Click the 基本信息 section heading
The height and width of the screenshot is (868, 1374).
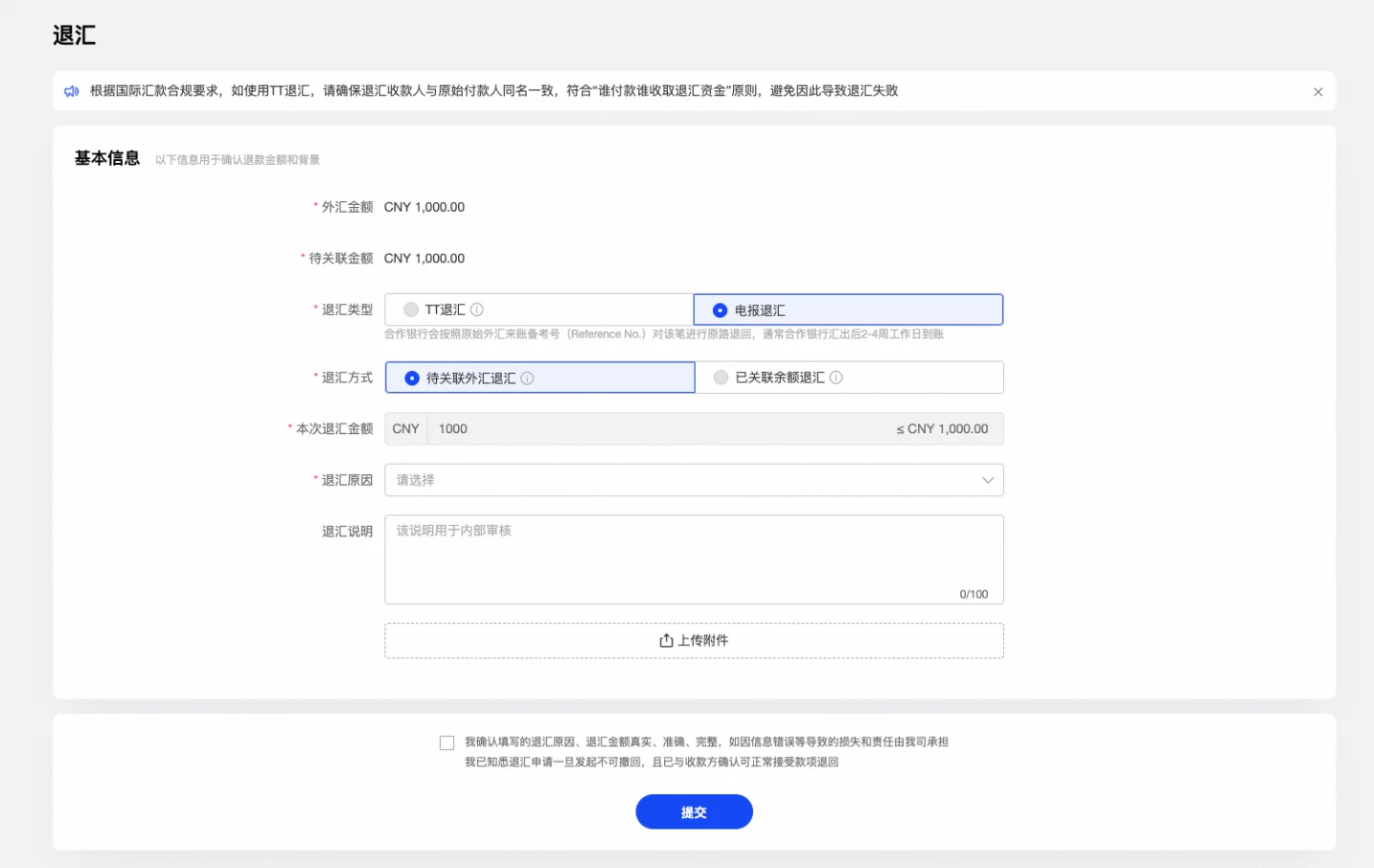[x=107, y=158]
